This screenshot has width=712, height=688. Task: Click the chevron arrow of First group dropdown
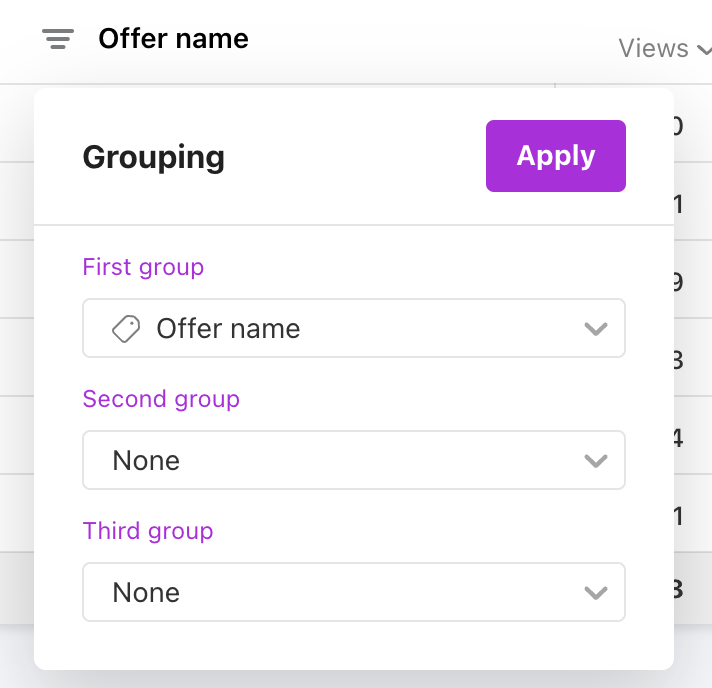click(x=595, y=329)
